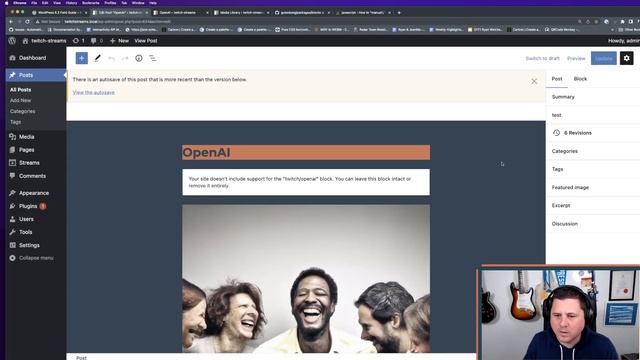Open post Tags submenu item in left sidebar
The height and width of the screenshot is (360, 640).
16,122
